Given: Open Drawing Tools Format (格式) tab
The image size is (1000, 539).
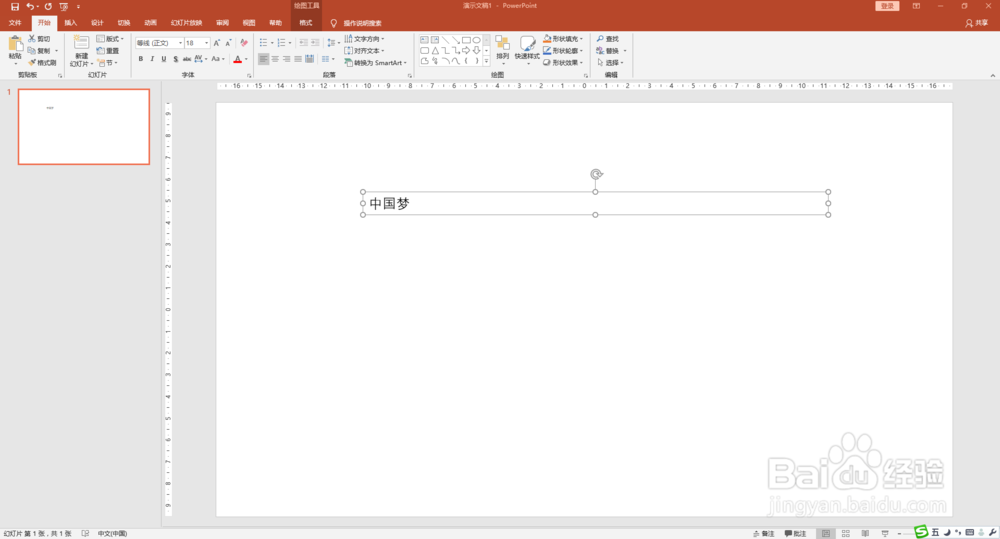Looking at the screenshot, I should [306, 23].
